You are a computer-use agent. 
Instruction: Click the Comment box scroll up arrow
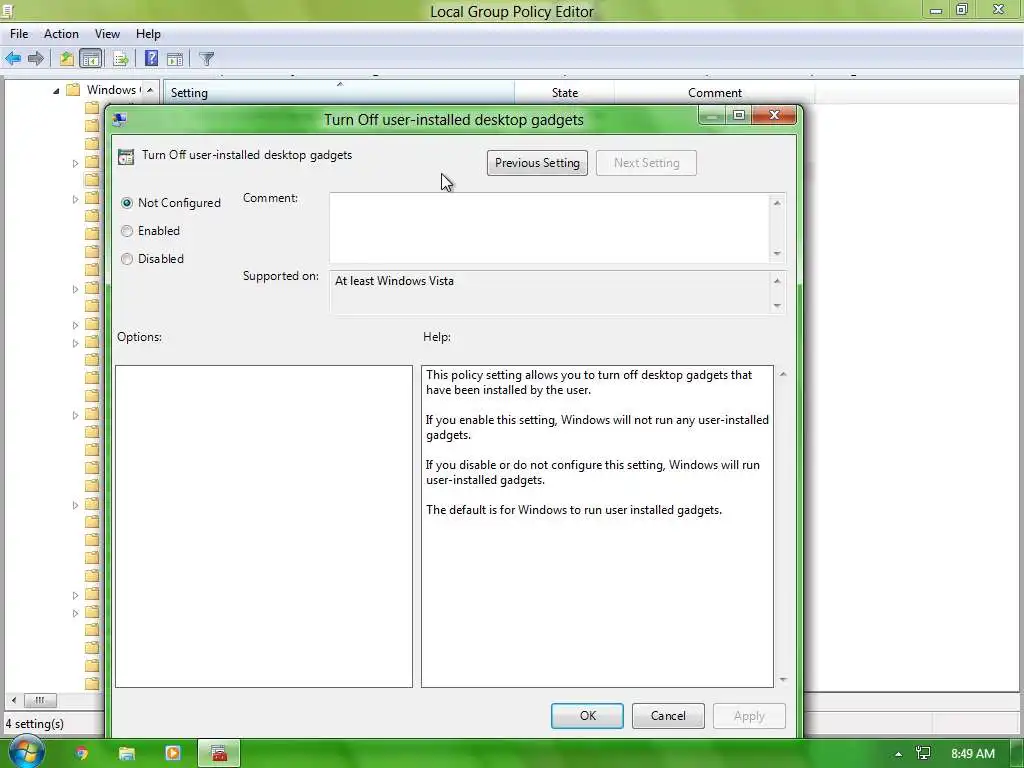coord(777,203)
